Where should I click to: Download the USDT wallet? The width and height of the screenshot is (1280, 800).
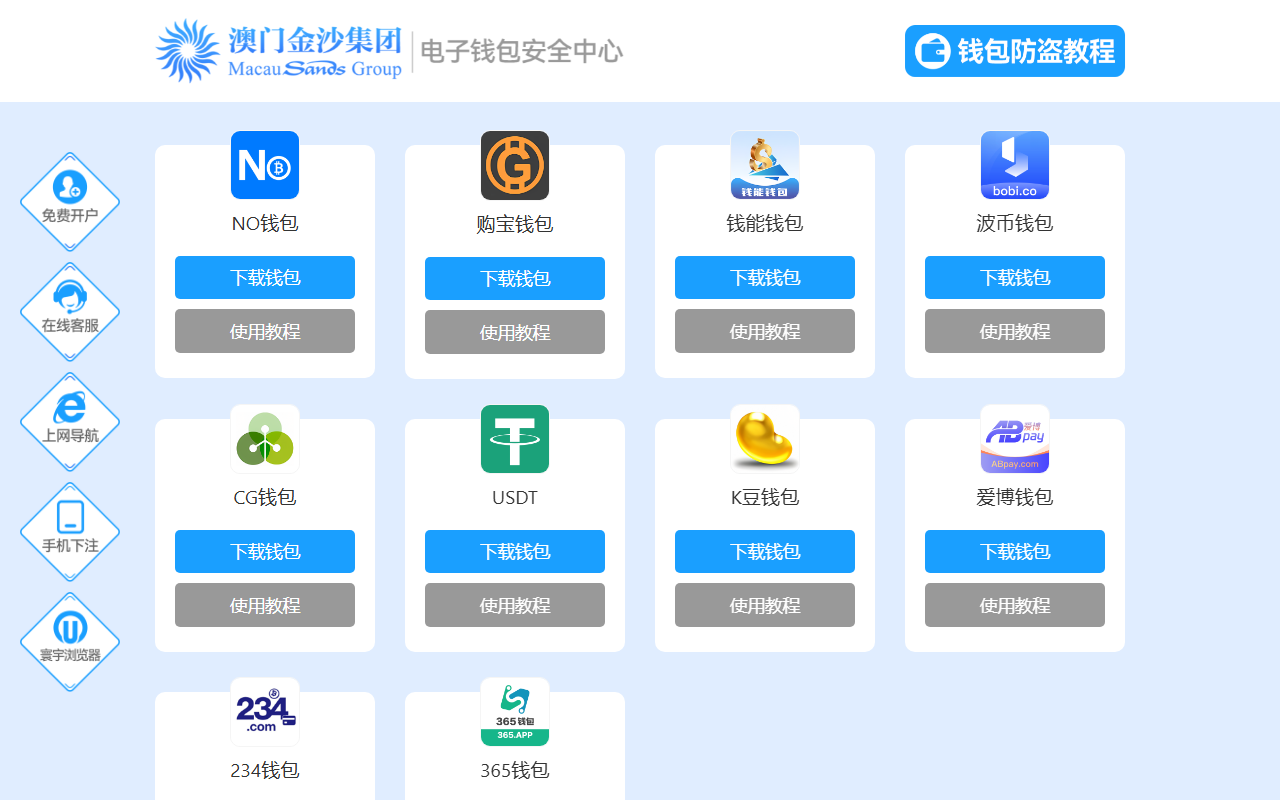pyautogui.click(x=515, y=551)
